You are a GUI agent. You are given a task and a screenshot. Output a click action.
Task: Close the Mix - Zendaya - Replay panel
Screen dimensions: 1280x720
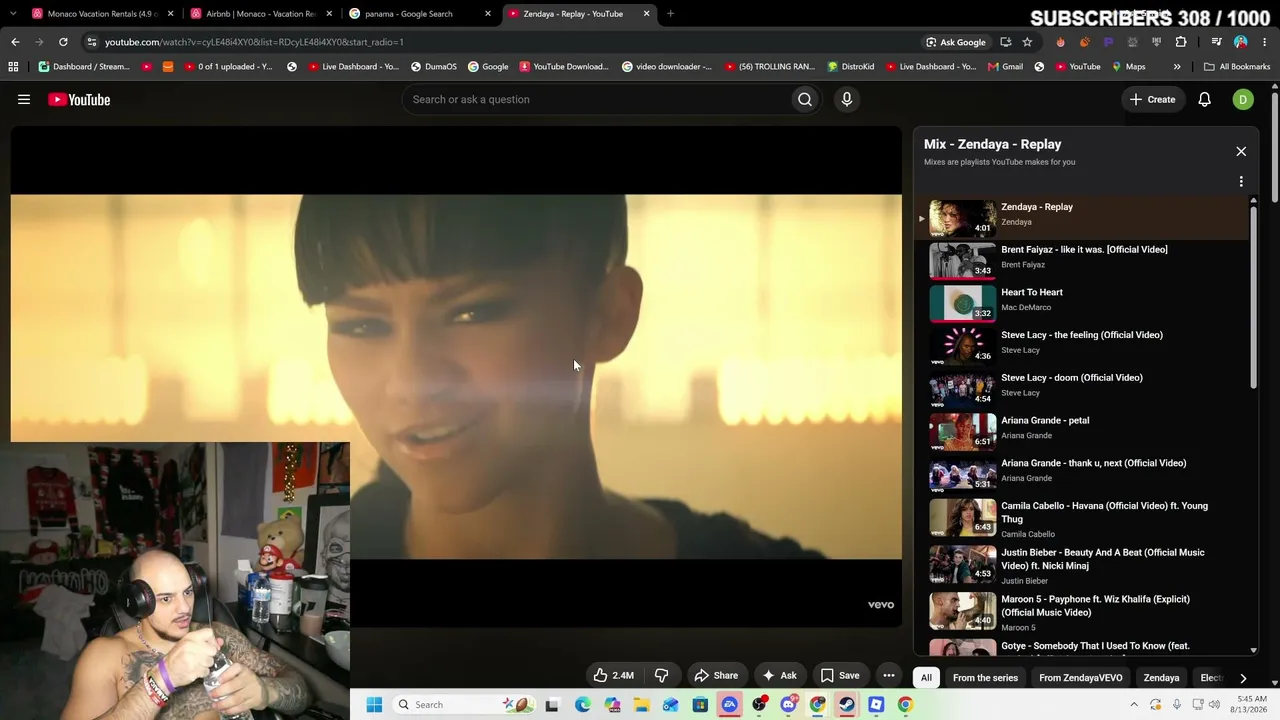click(x=1241, y=151)
